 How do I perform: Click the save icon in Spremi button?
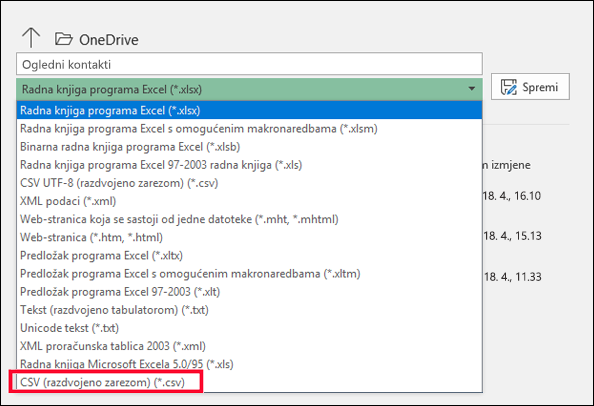coord(508,87)
